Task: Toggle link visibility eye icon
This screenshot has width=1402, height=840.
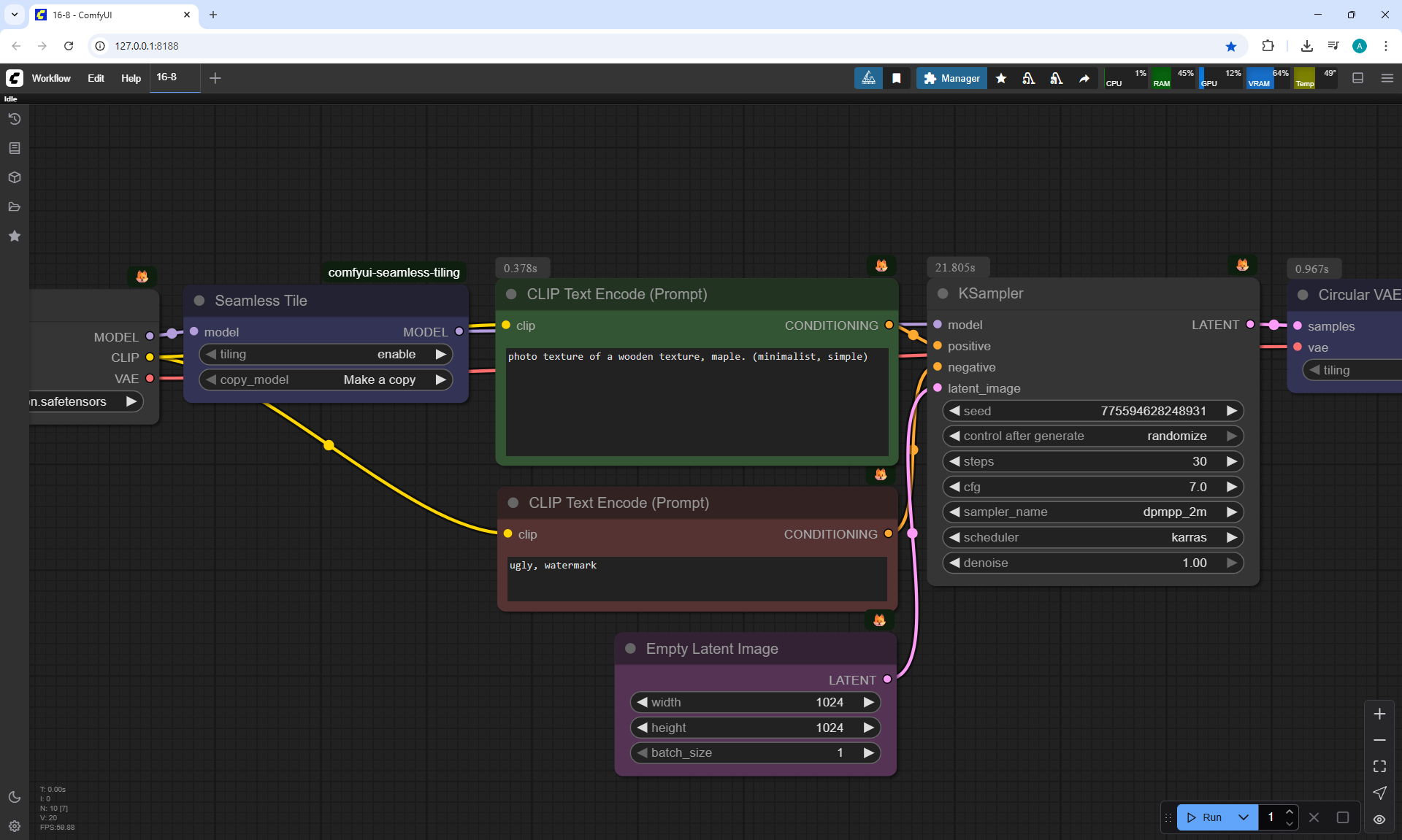Action: coord(1379,820)
